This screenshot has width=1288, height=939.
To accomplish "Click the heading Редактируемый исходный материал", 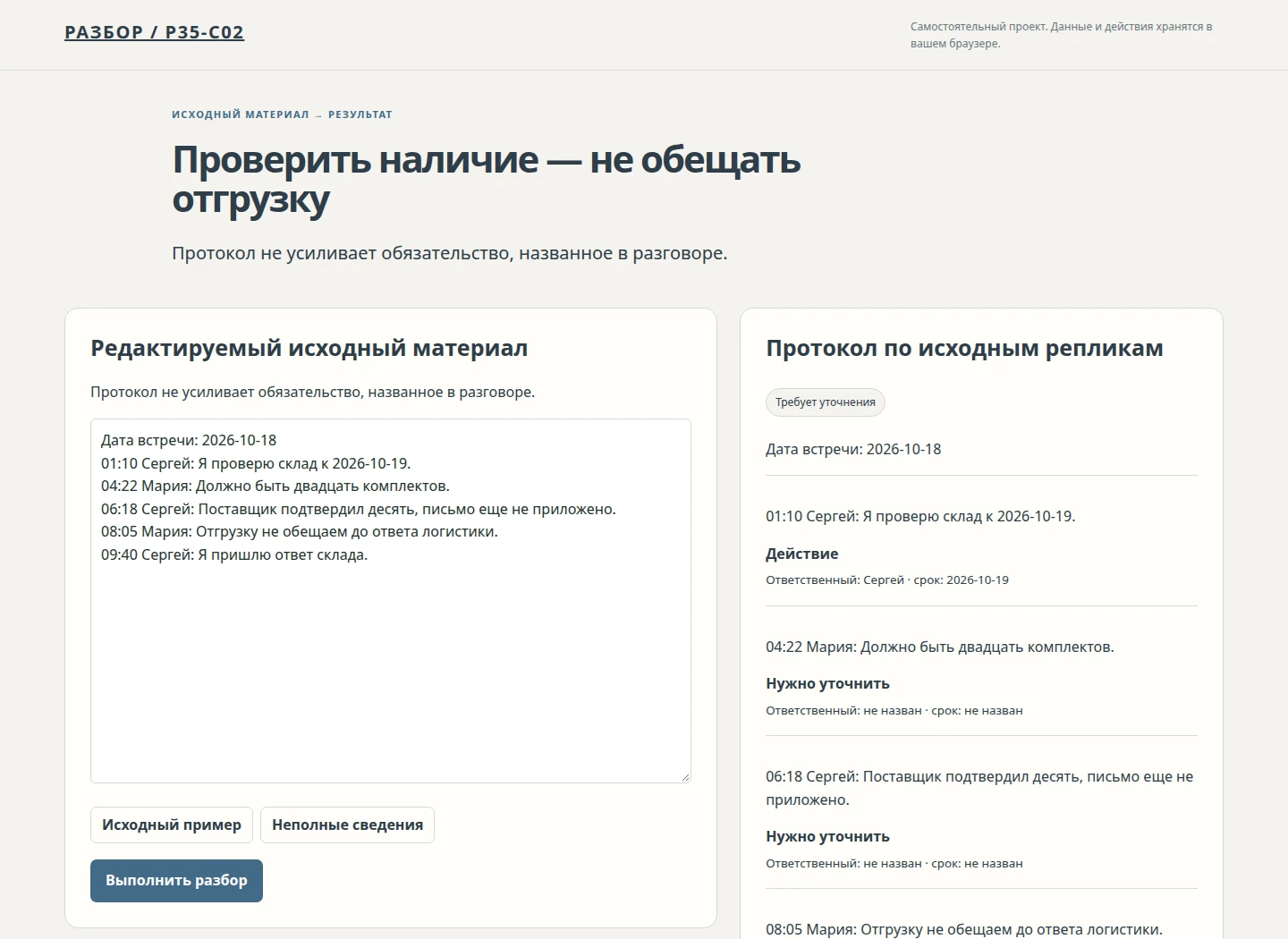I will tap(309, 348).
